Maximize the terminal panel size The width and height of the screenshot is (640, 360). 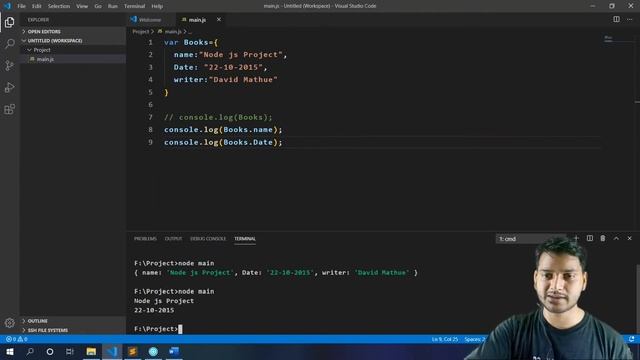[x=616, y=238]
